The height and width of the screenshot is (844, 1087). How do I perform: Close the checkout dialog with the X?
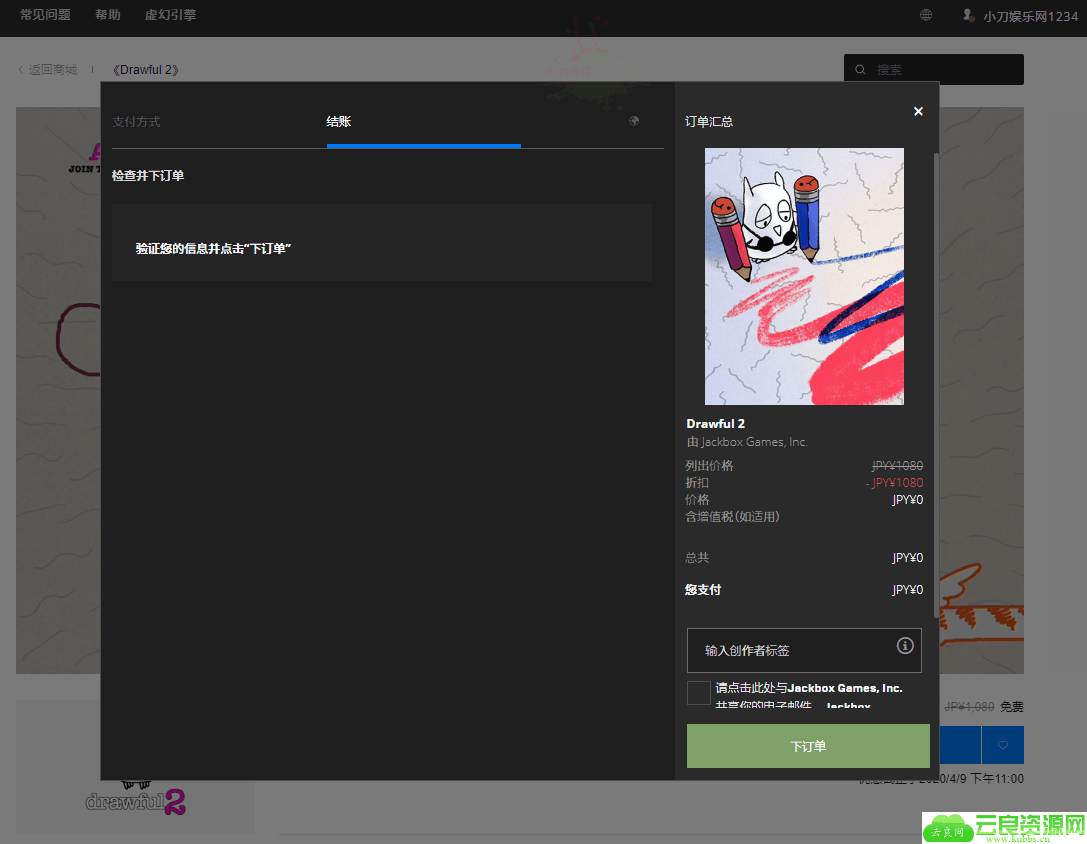(x=918, y=111)
